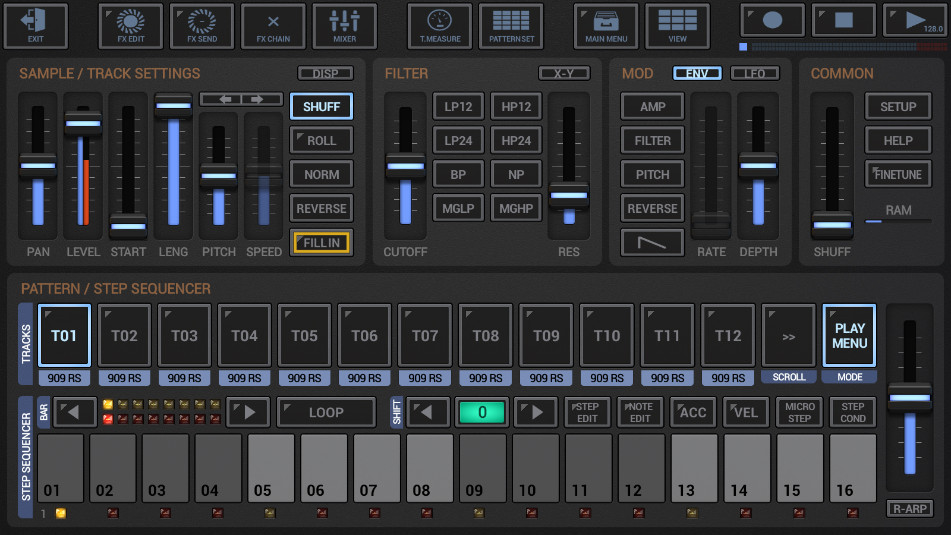Open the FX CHAIN panel
Image resolution: width=951 pixels, height=535 pixels.
click(273, 25)
